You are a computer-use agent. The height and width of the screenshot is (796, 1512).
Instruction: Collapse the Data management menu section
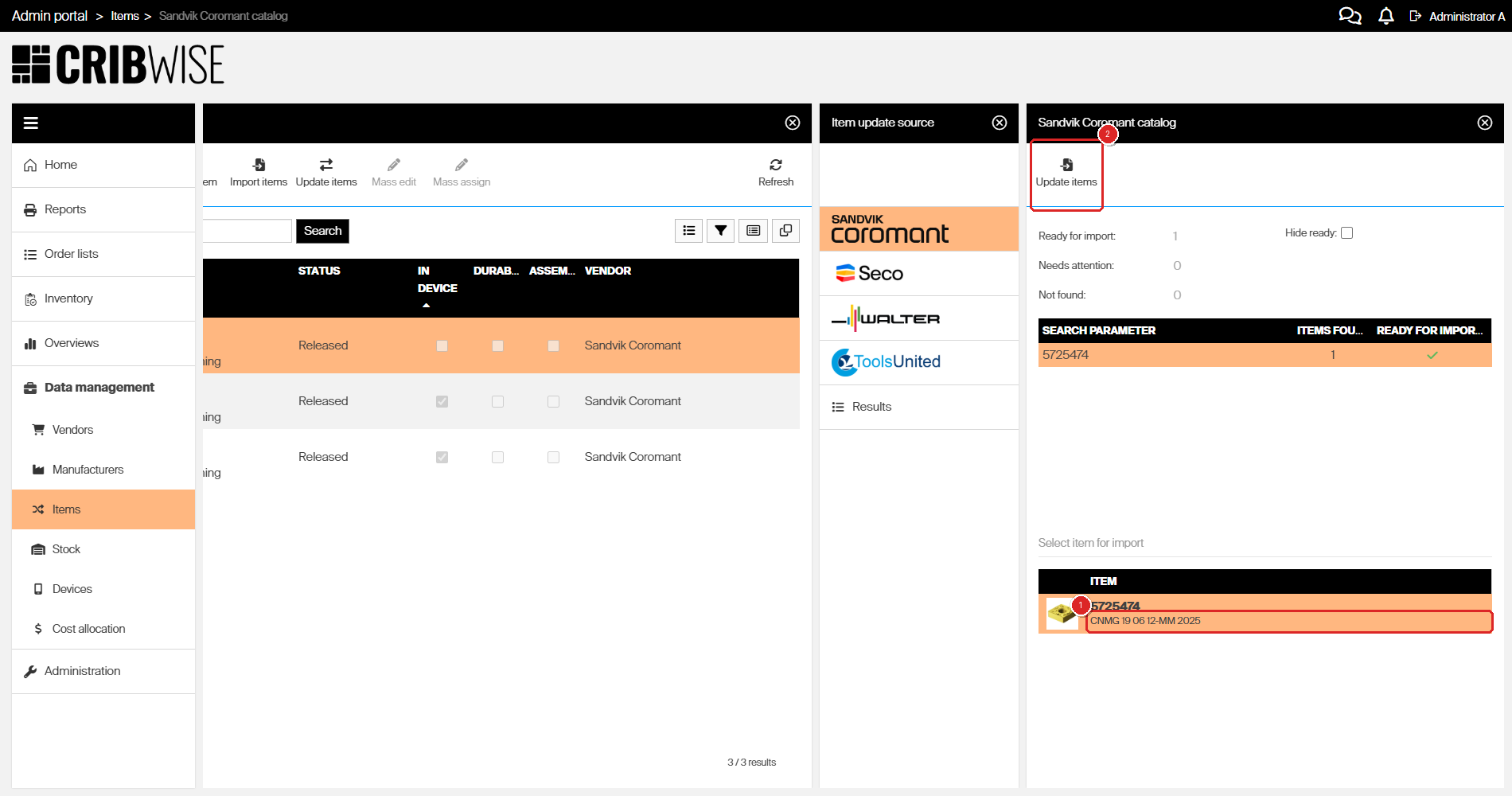pyautogui.click(x=103, y=388)
